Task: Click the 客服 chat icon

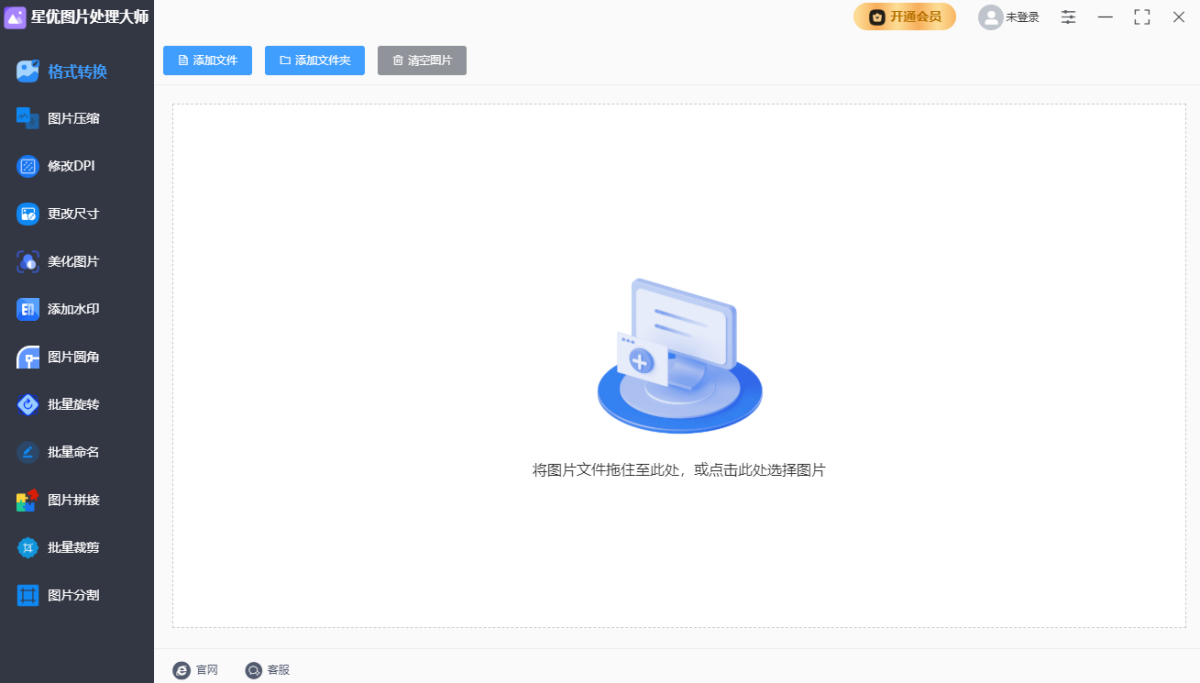Action: pyautogui.click(x=254, y=670)
